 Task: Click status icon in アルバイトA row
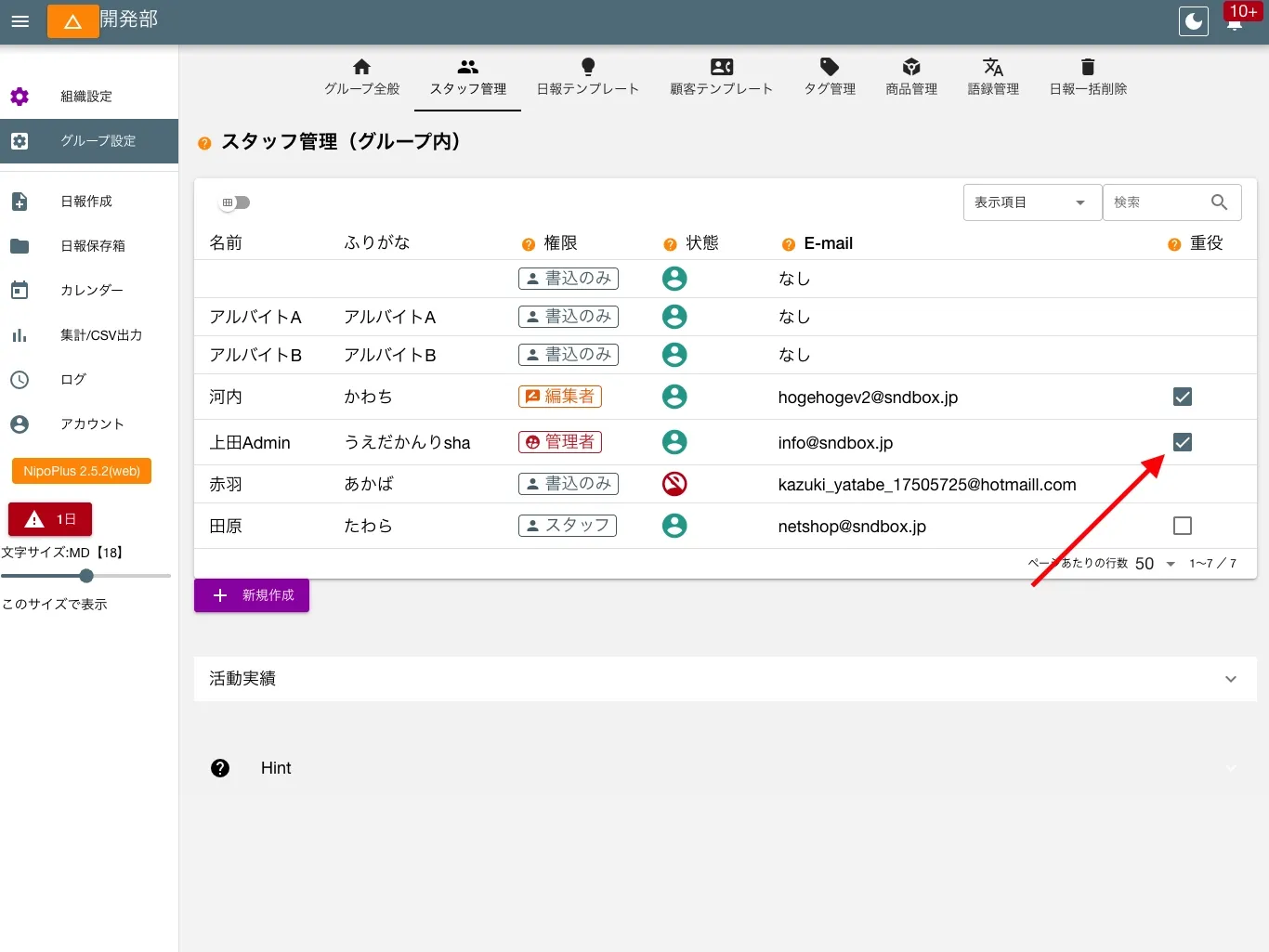pos(674,317)
